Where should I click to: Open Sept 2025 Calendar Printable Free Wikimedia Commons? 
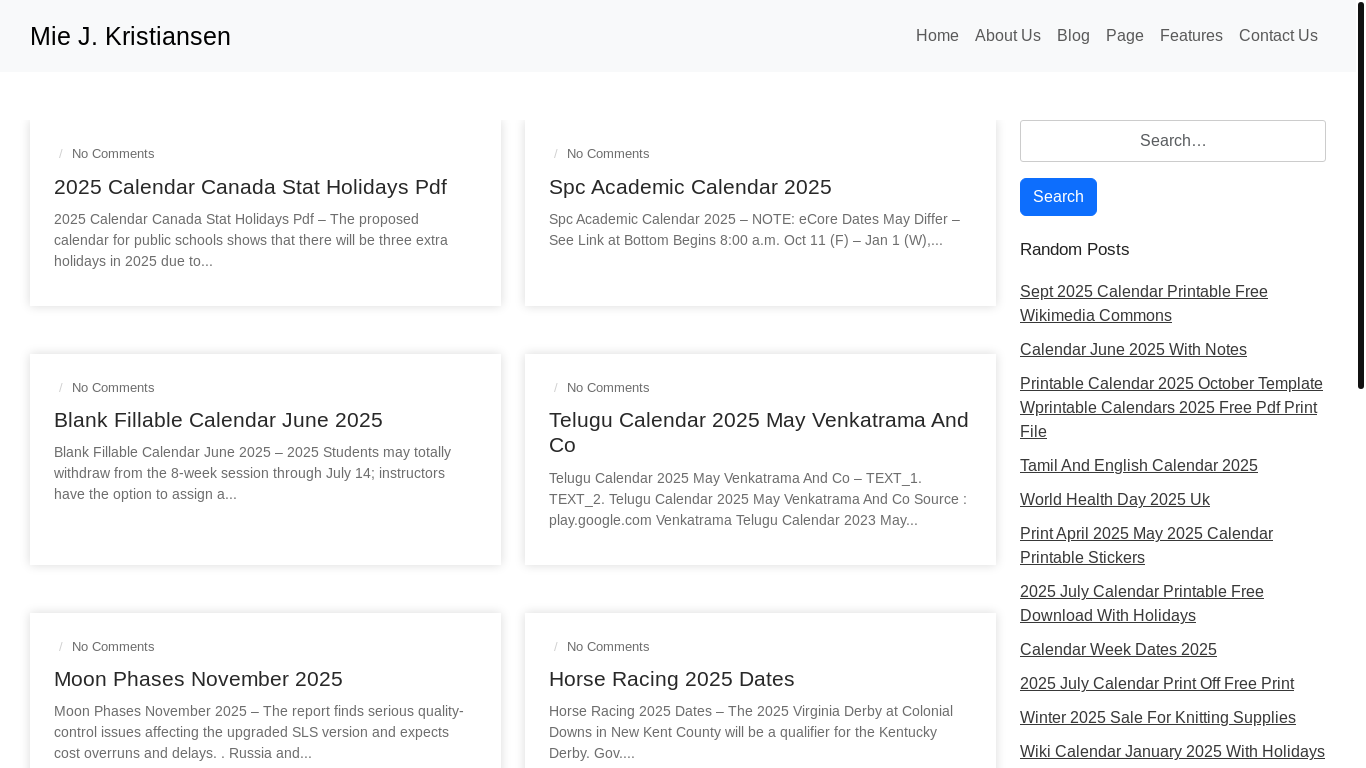click(x=1144, y=304)
